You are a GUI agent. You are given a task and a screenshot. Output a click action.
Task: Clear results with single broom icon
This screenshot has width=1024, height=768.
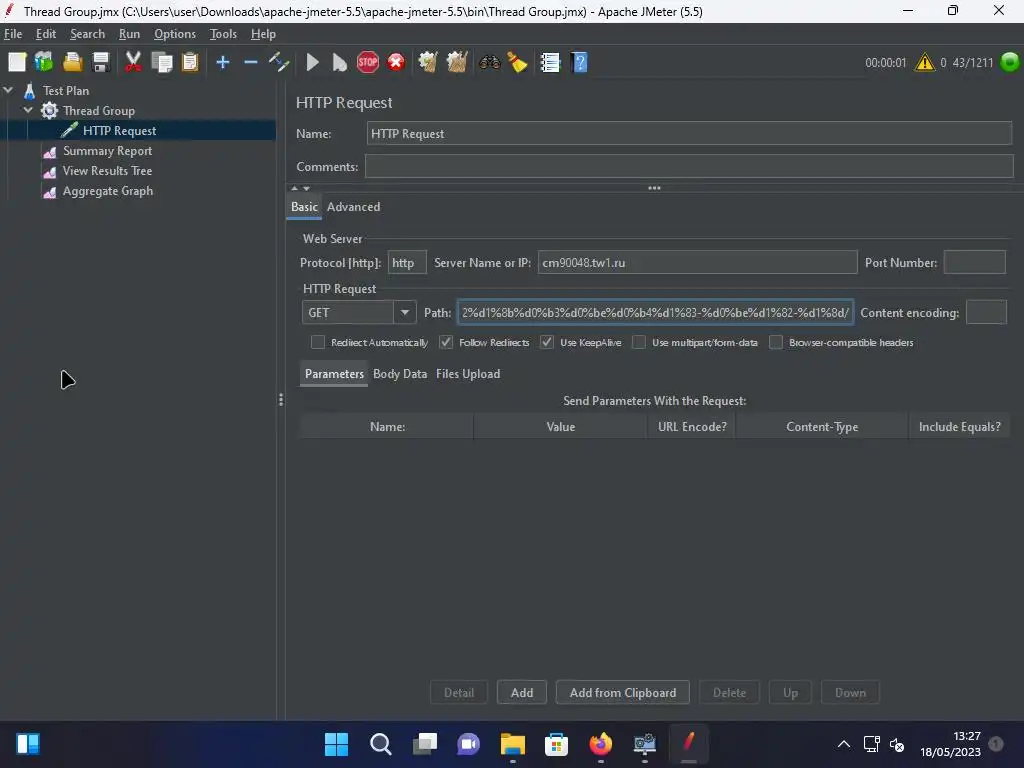pyautogui.click(x=428, y=63)
